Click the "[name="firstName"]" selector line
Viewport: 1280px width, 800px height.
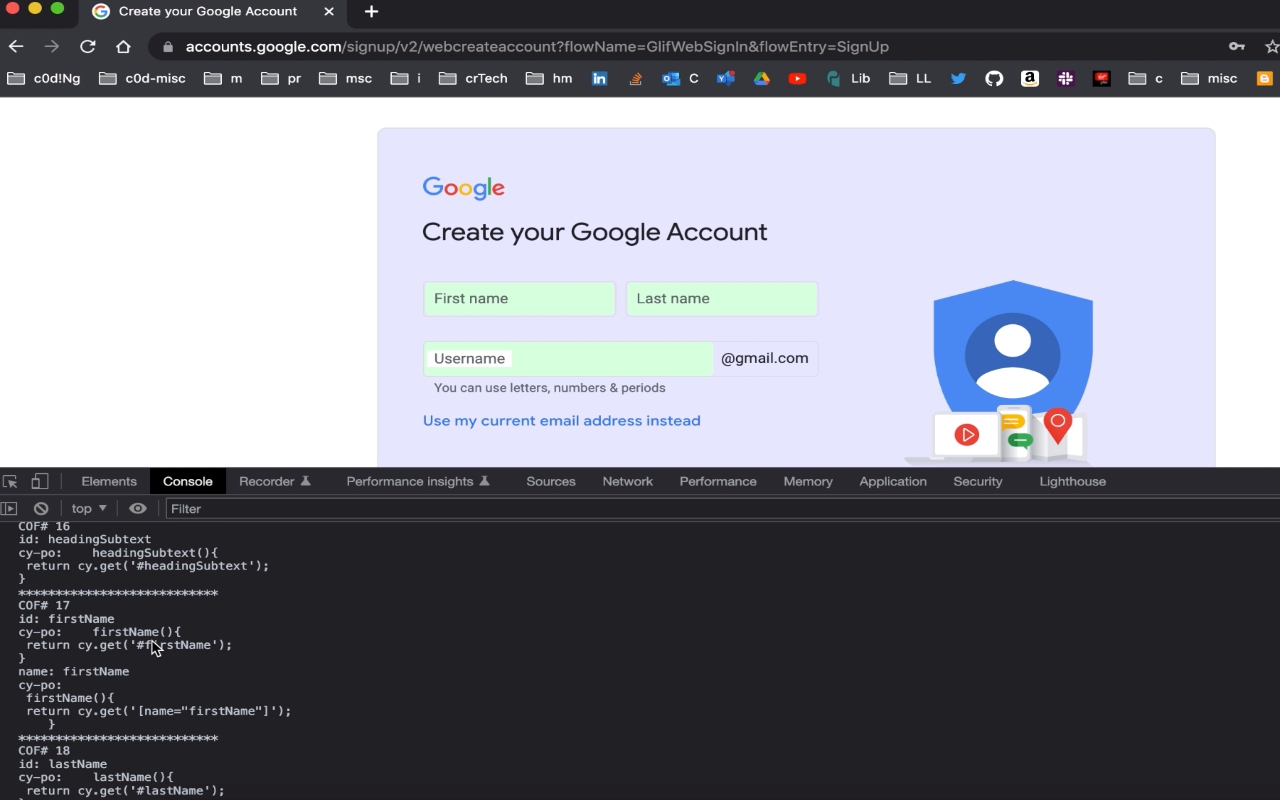click(159, 711)
